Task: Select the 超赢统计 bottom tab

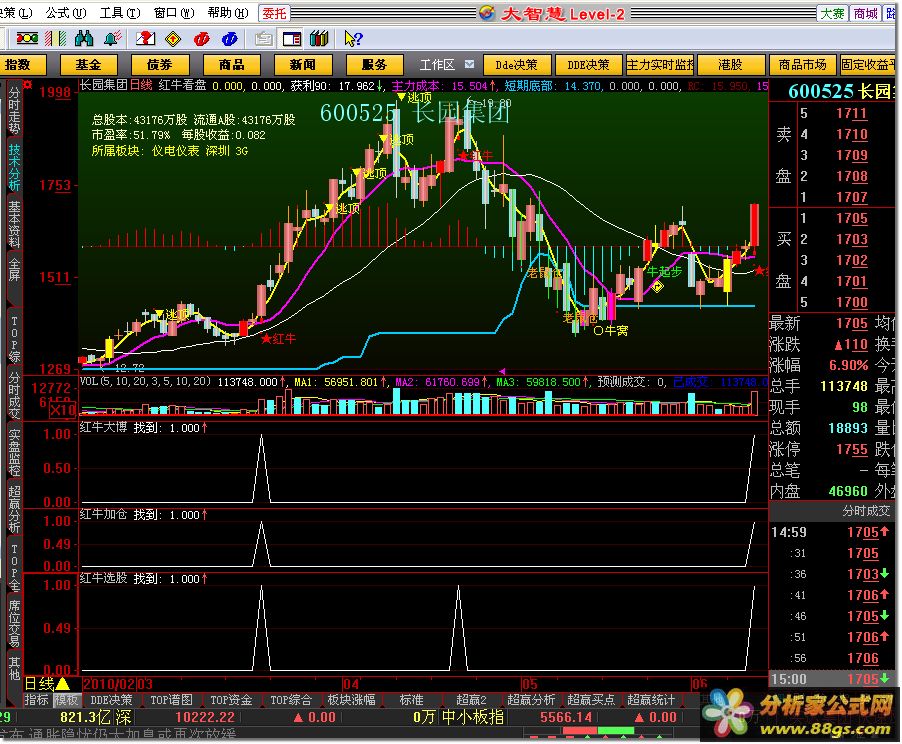Action: pos(651,700)
